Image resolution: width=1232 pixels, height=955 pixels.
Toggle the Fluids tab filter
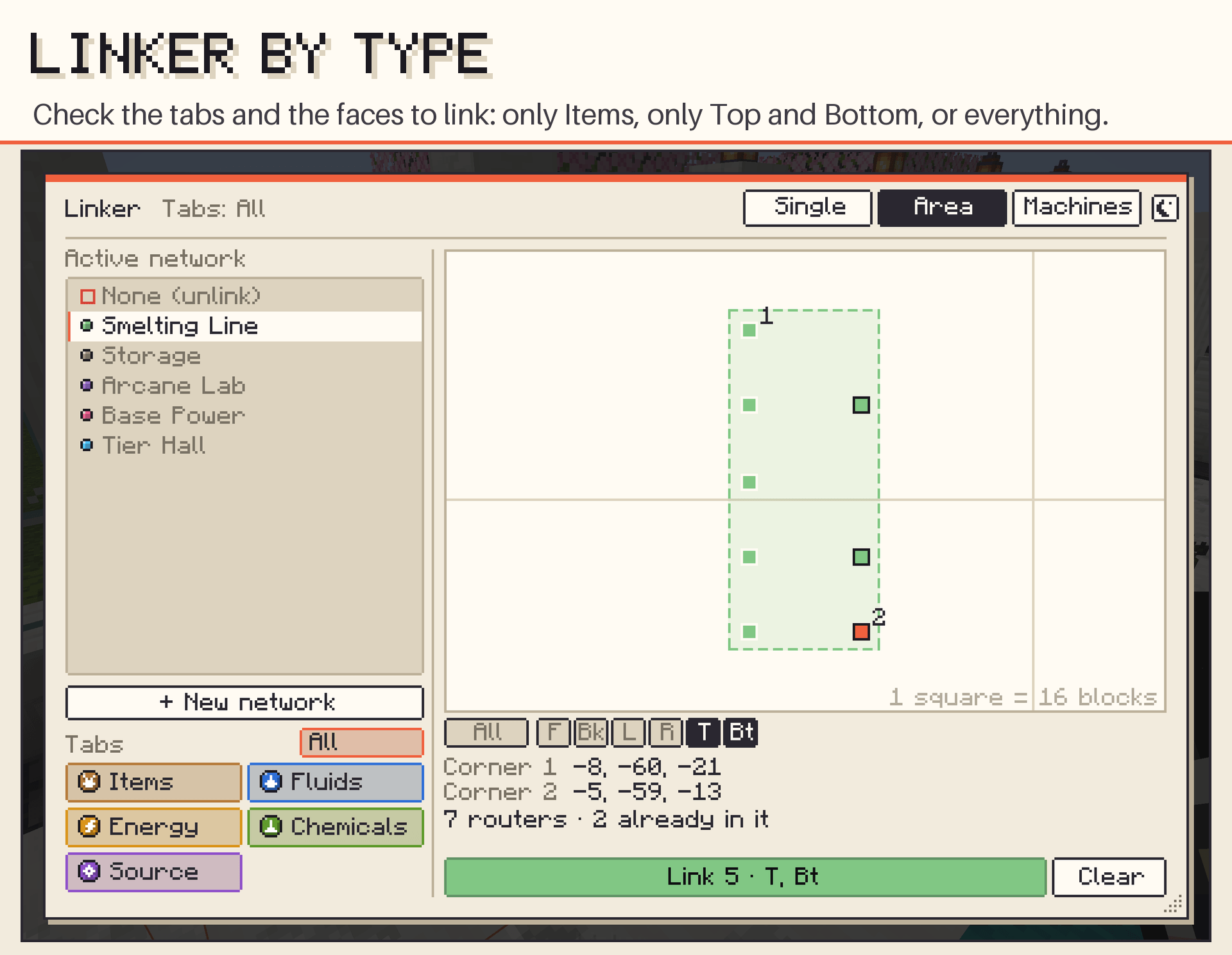coord(336,782)
